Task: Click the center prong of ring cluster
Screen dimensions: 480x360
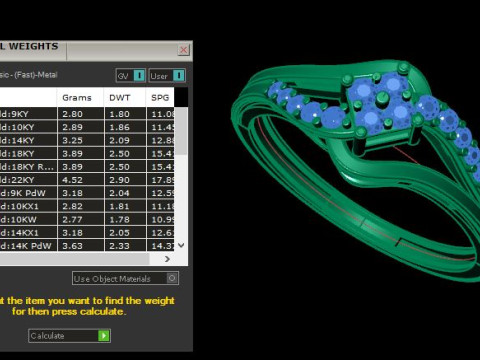Action: click(382, 99)
